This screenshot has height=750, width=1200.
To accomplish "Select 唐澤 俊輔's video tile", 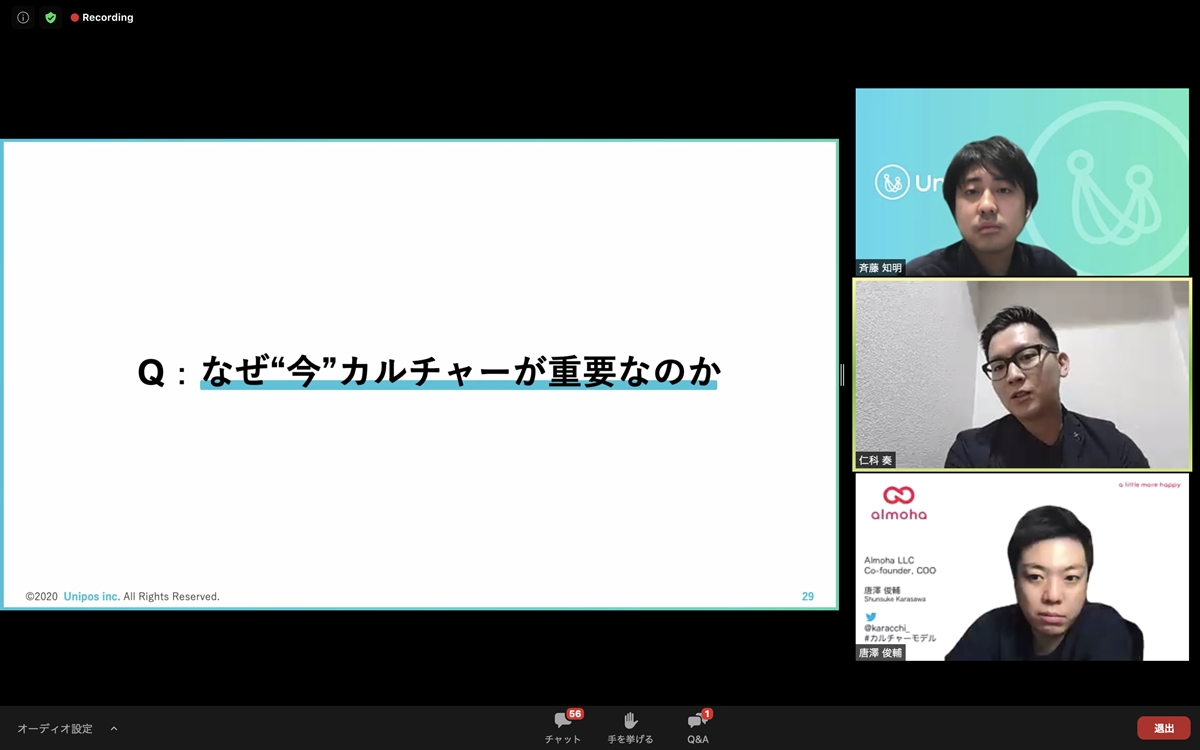I will (1022, 567).
